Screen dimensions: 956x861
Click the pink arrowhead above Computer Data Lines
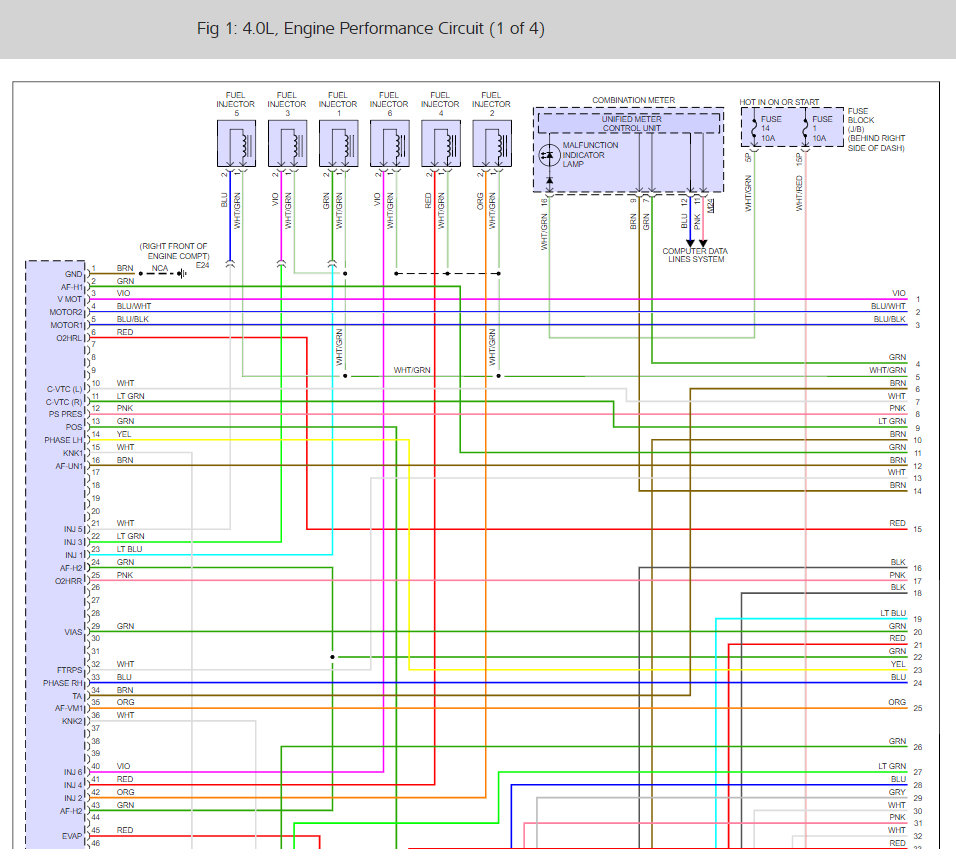click(703, 243)
